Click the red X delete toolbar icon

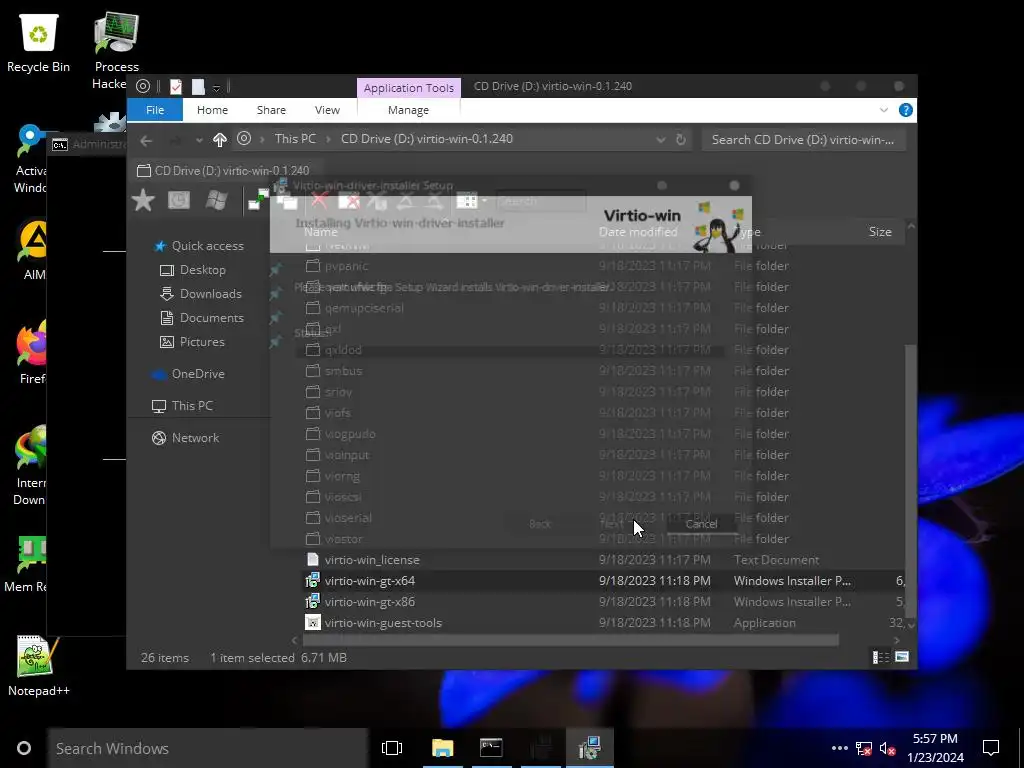[x=319, y=200]
